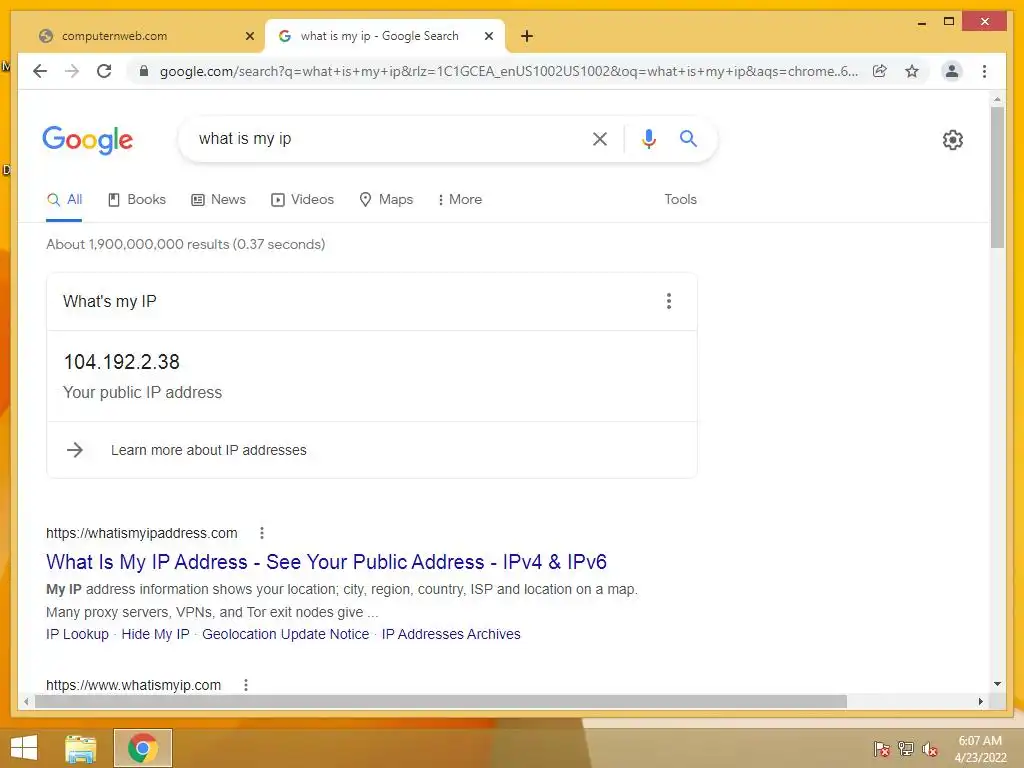Screen dimensions: 1024x768
Task: Select the All results tab
Action: click(64, 200)
